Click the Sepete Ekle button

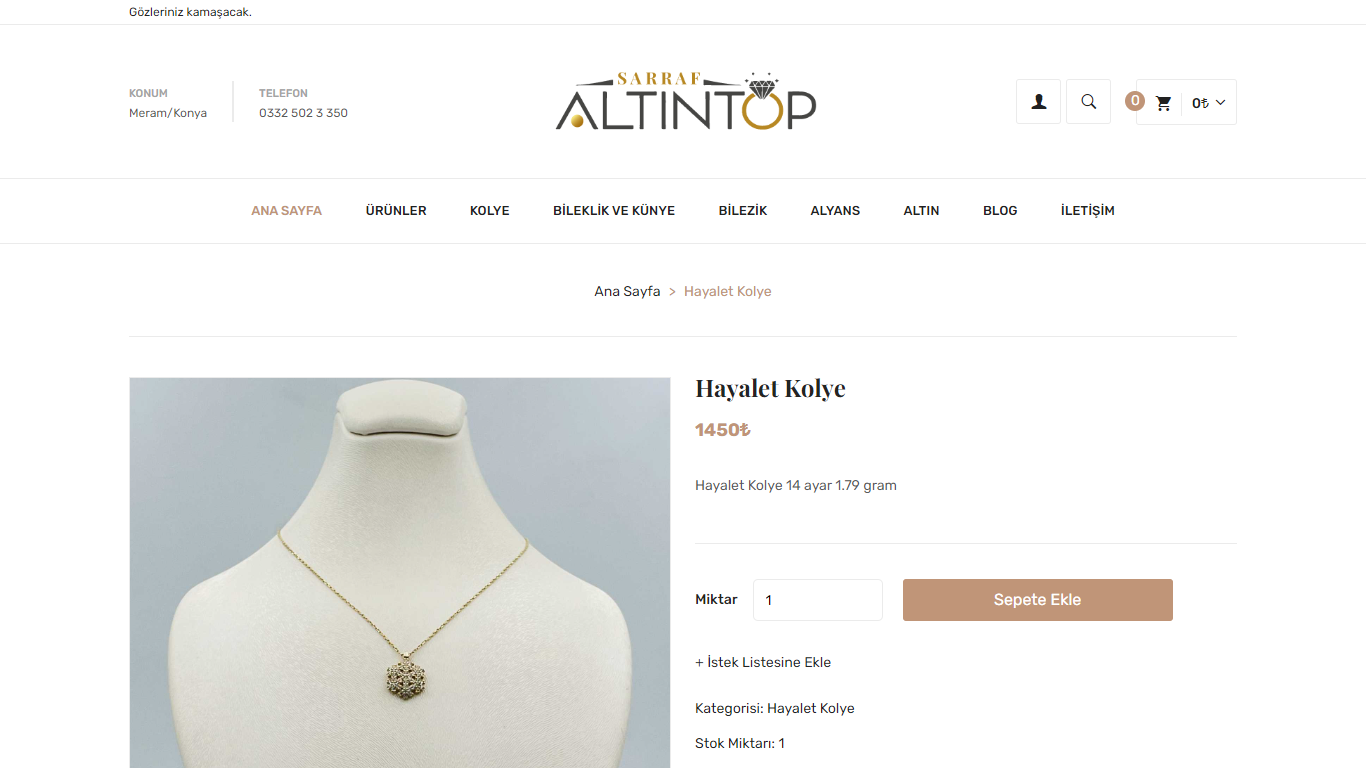click(1038, 600)
